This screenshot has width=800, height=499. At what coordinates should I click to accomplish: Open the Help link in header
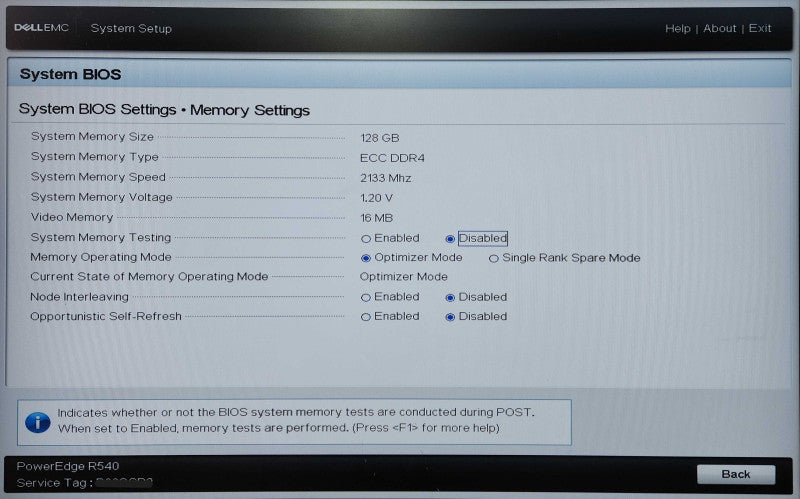pyautogui.click(x=678, y=29)
